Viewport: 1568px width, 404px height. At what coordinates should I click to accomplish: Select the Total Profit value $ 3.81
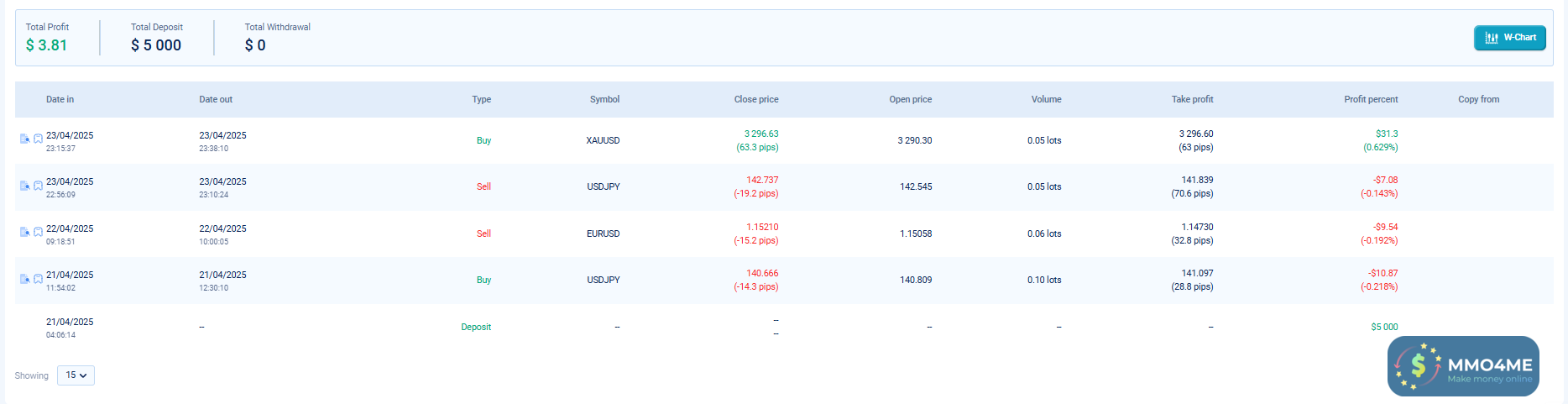click(x=46, y=45)
